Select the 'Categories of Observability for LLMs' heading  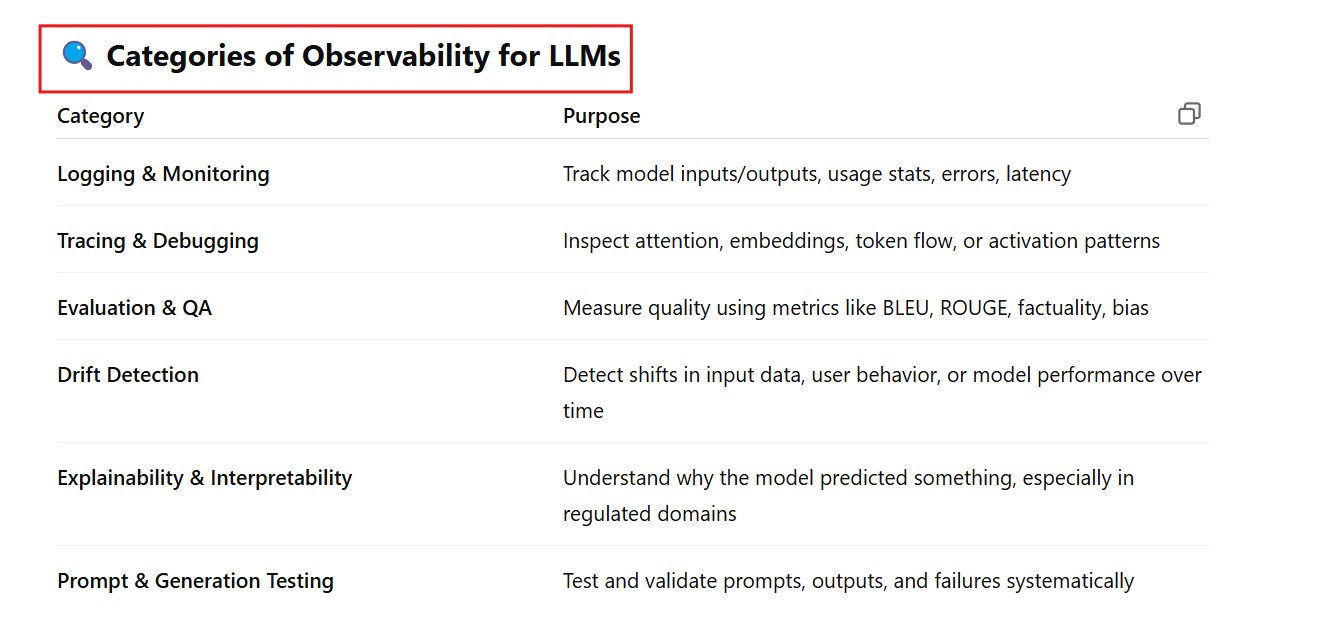[x=363, y=56]
